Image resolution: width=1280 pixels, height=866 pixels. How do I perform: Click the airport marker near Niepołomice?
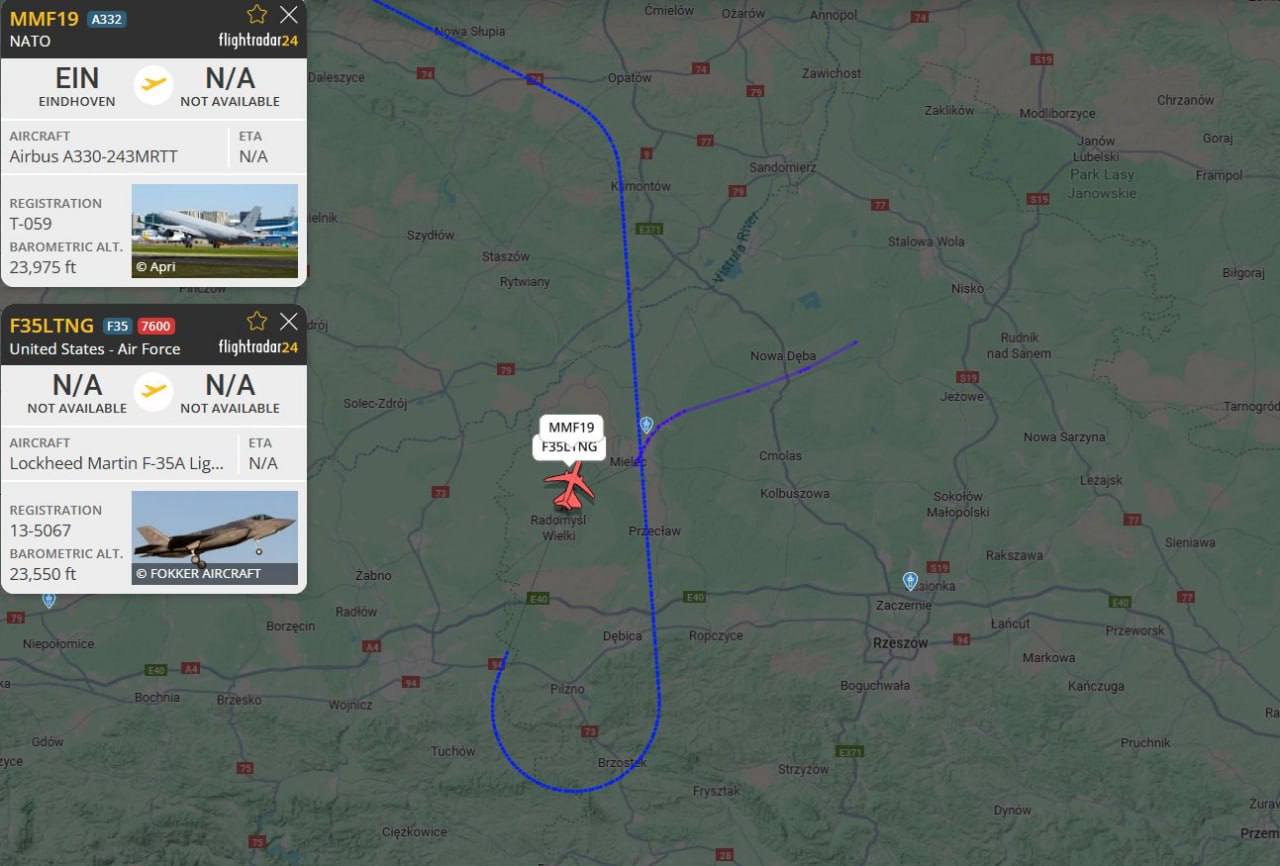coord(48,599)
